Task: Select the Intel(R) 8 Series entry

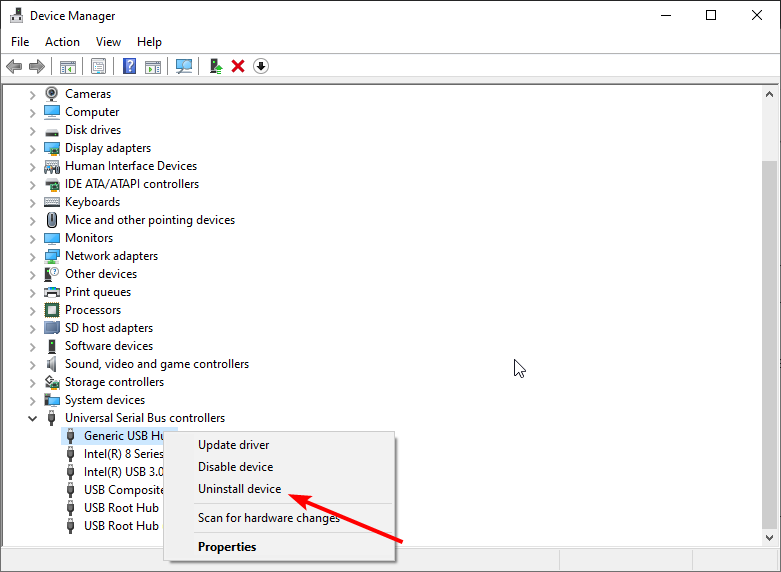Action: (x=124, y=454)
